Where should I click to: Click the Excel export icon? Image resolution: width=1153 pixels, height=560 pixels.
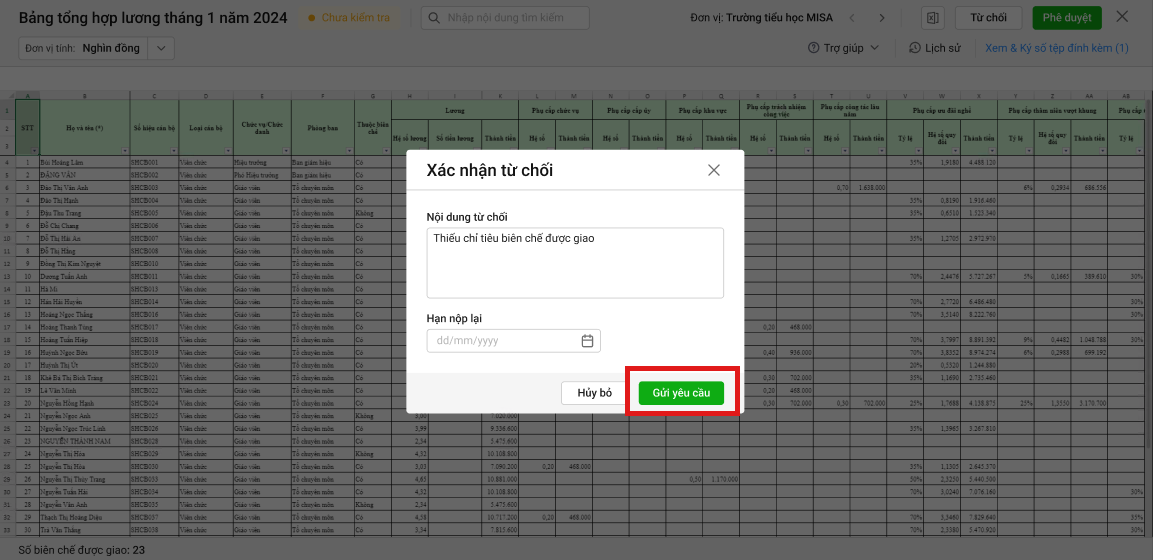[x=932, y=18]
